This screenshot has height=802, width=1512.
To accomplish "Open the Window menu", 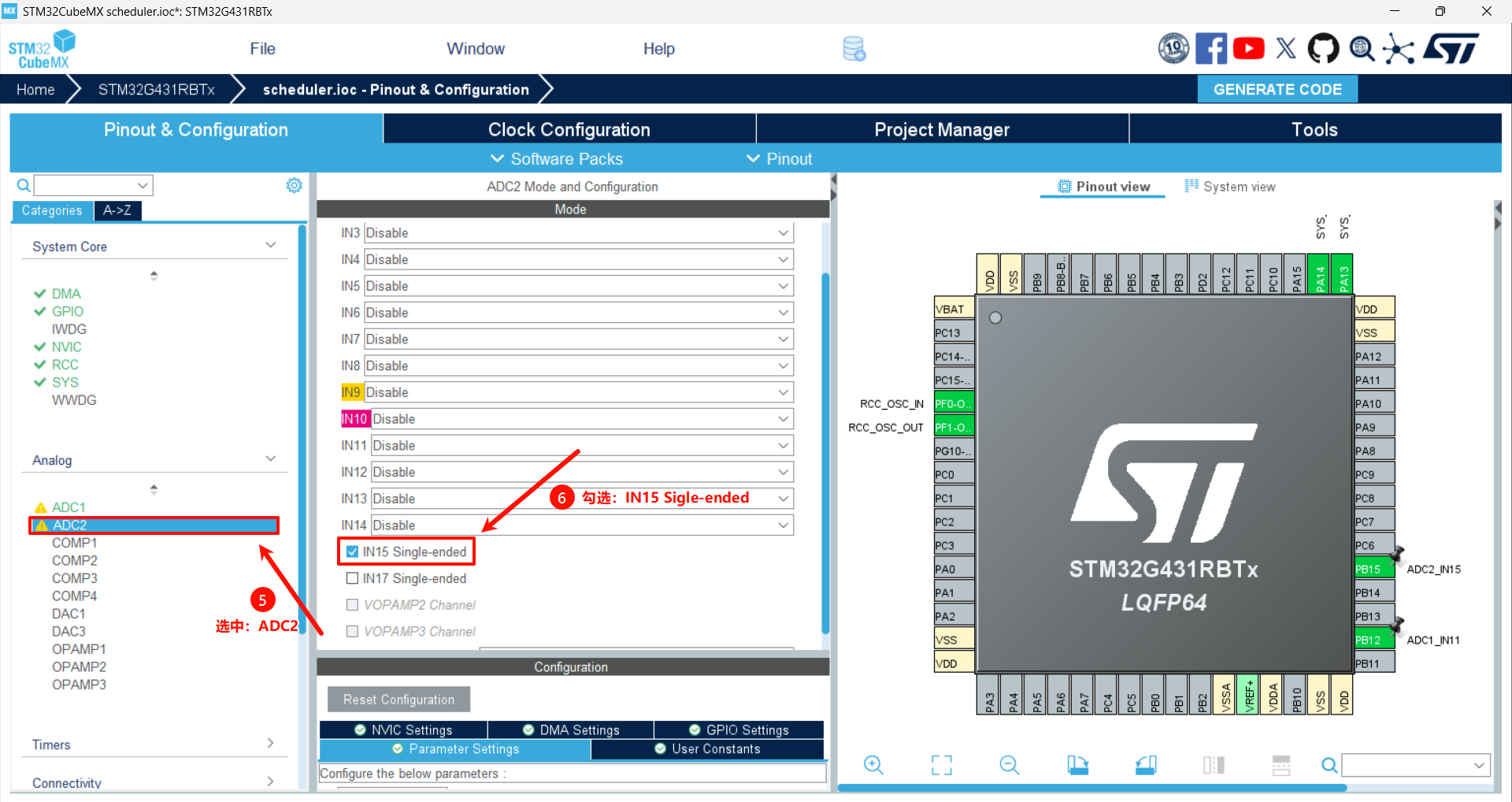I will point(476,49).
